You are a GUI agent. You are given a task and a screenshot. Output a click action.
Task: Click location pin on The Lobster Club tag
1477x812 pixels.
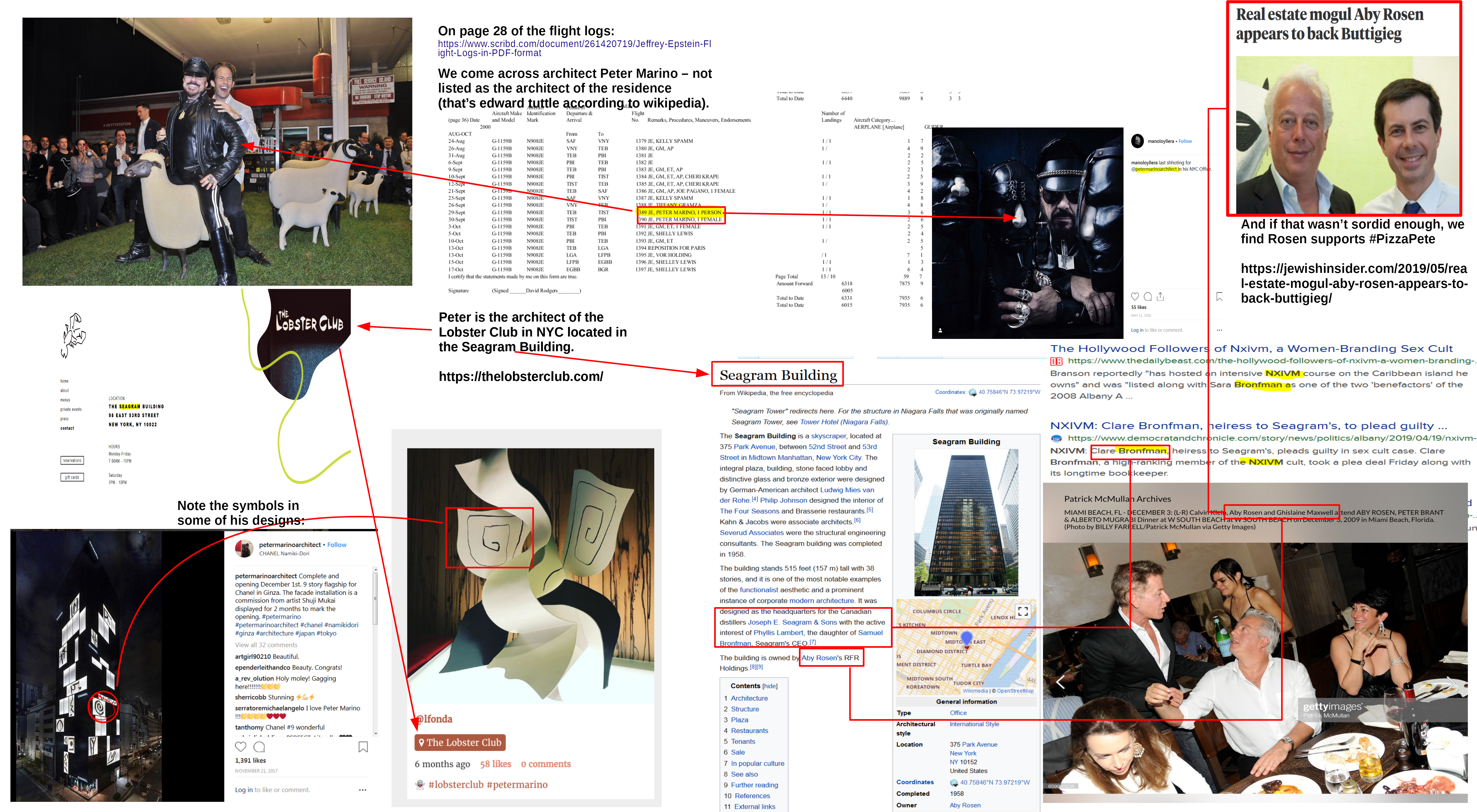point(421,743)
